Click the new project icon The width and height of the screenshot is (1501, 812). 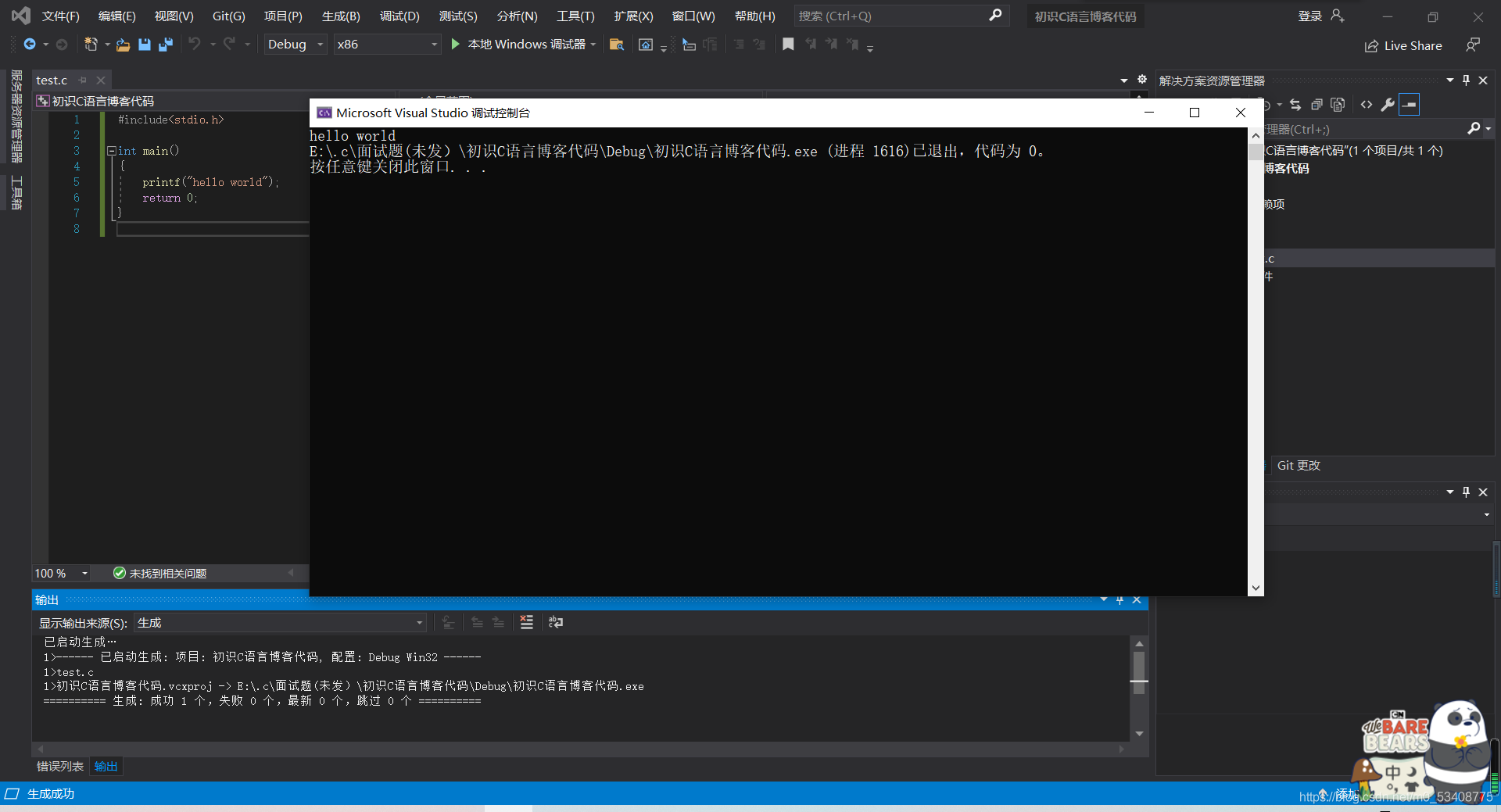pyautogui.click(x=91, y=45)
